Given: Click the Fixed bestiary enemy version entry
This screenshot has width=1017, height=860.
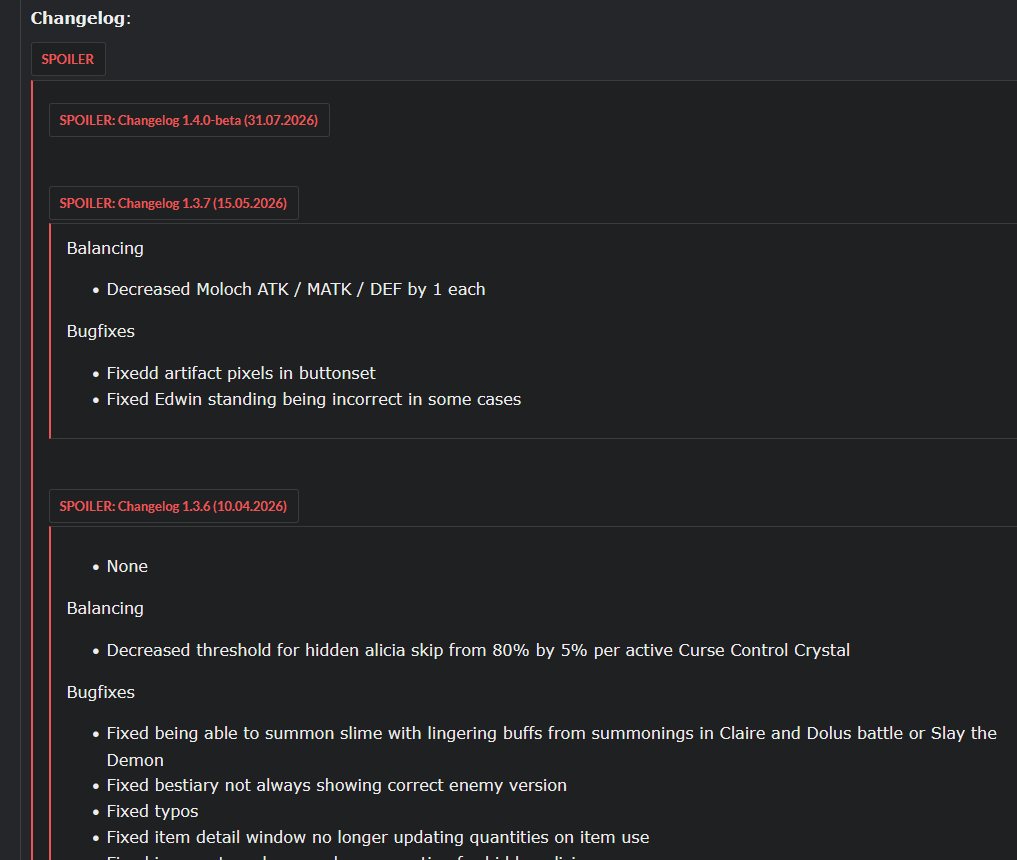Looking at the screenshot, I should 337,785.
